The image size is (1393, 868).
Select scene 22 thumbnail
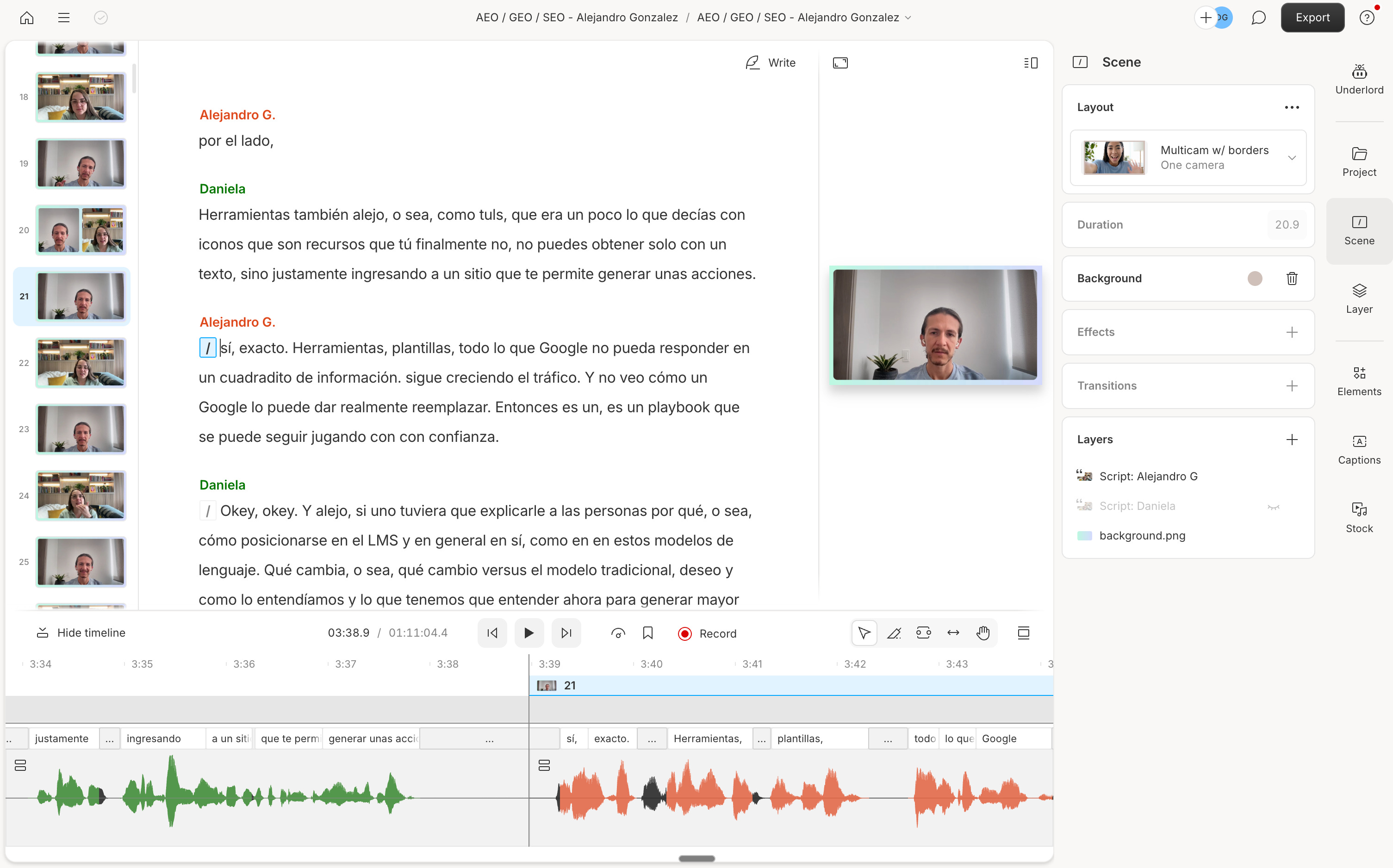[x=81, y=362]
